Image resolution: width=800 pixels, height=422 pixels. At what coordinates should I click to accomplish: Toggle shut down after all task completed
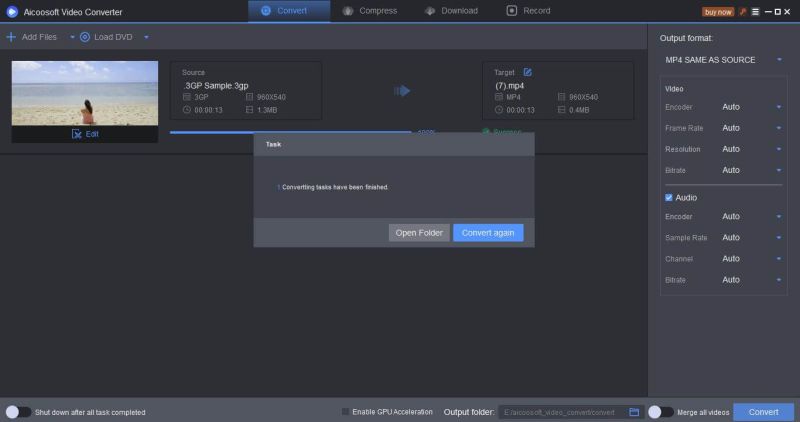pos(17,412)
